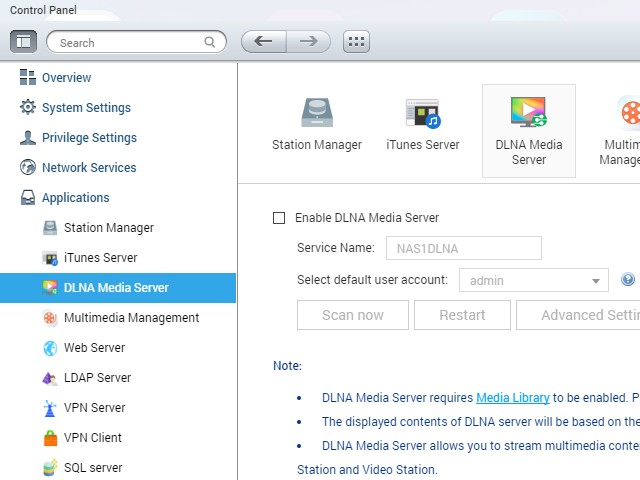Go back with the left arrow button
This screenshot has height=480, width=640.
click(264, 41)
